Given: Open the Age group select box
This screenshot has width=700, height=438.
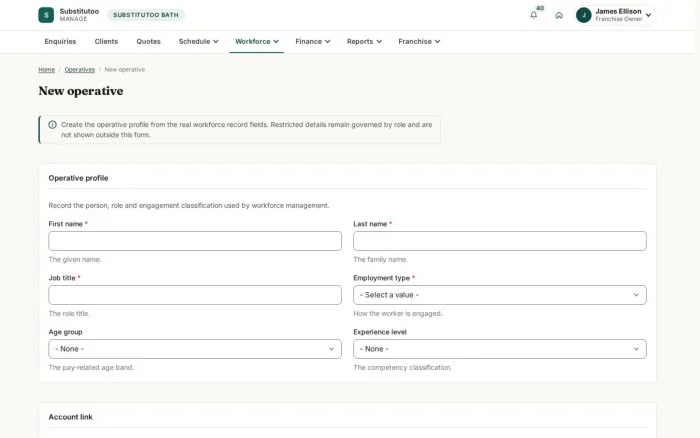Looking at the screenshot, I should coord(195,349).
